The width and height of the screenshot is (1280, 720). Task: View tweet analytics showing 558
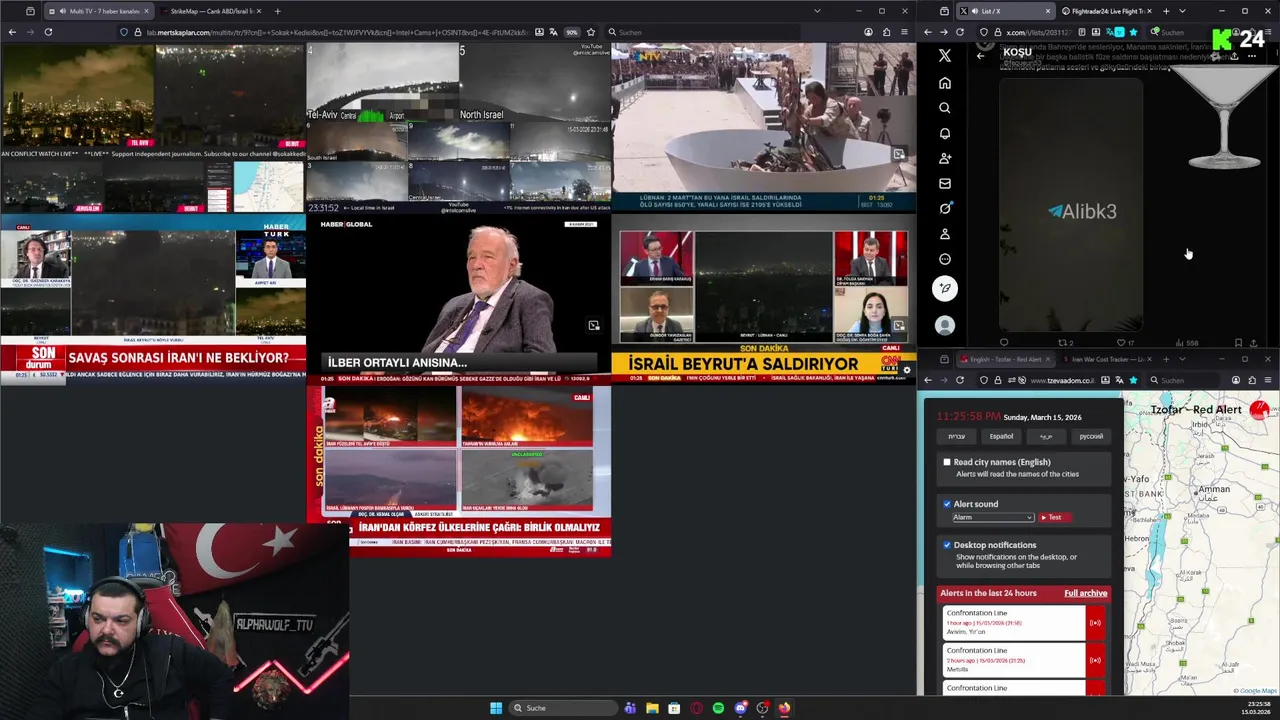[x=1186, y=343]
